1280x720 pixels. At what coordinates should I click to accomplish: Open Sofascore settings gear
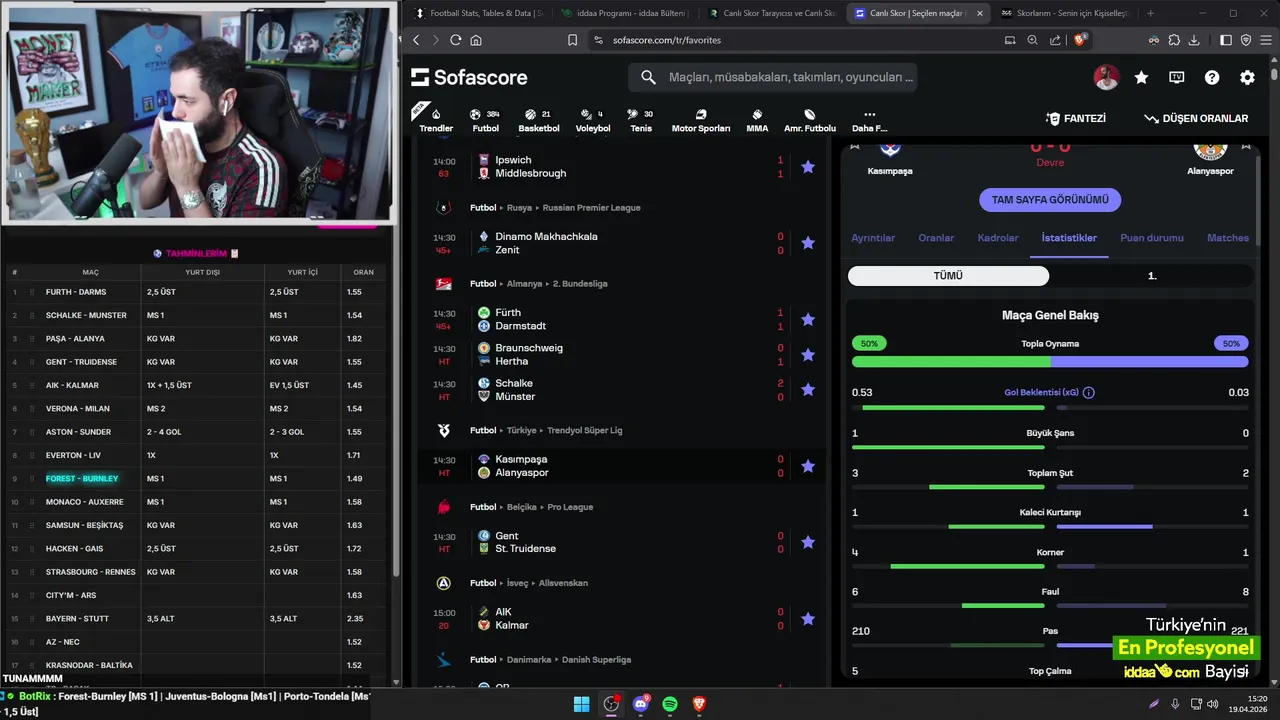tap(1247, 77)
